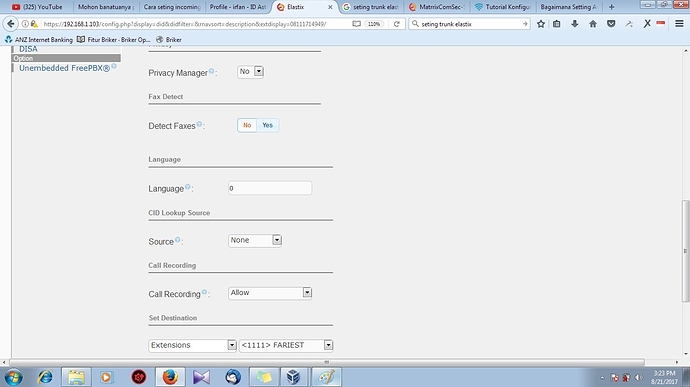Switch to Profile - irfan tab
This screenshot has width=690, height=387.
[238, 7]
